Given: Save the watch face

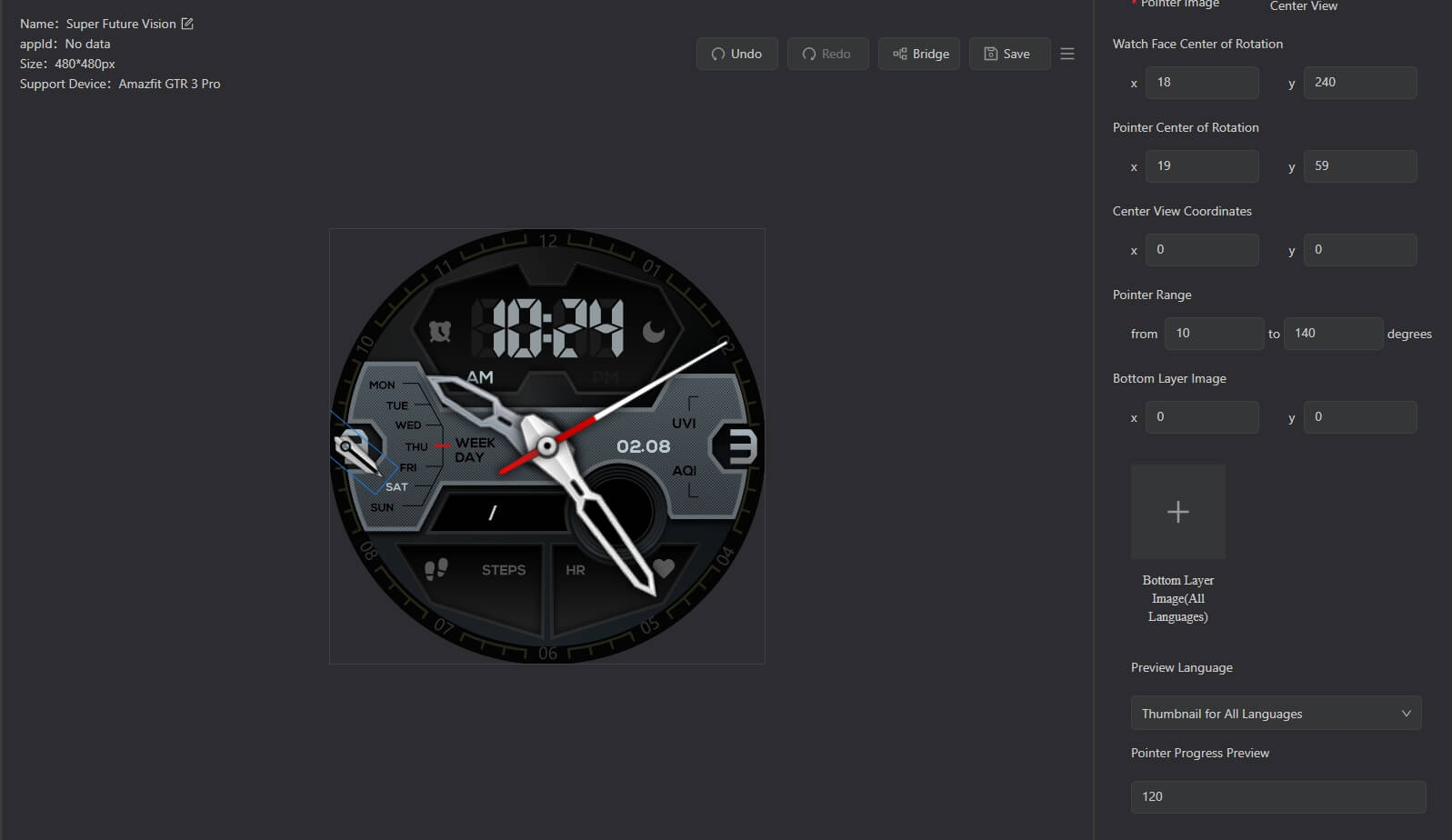Looking at the screenshot, I should 1009,54.
